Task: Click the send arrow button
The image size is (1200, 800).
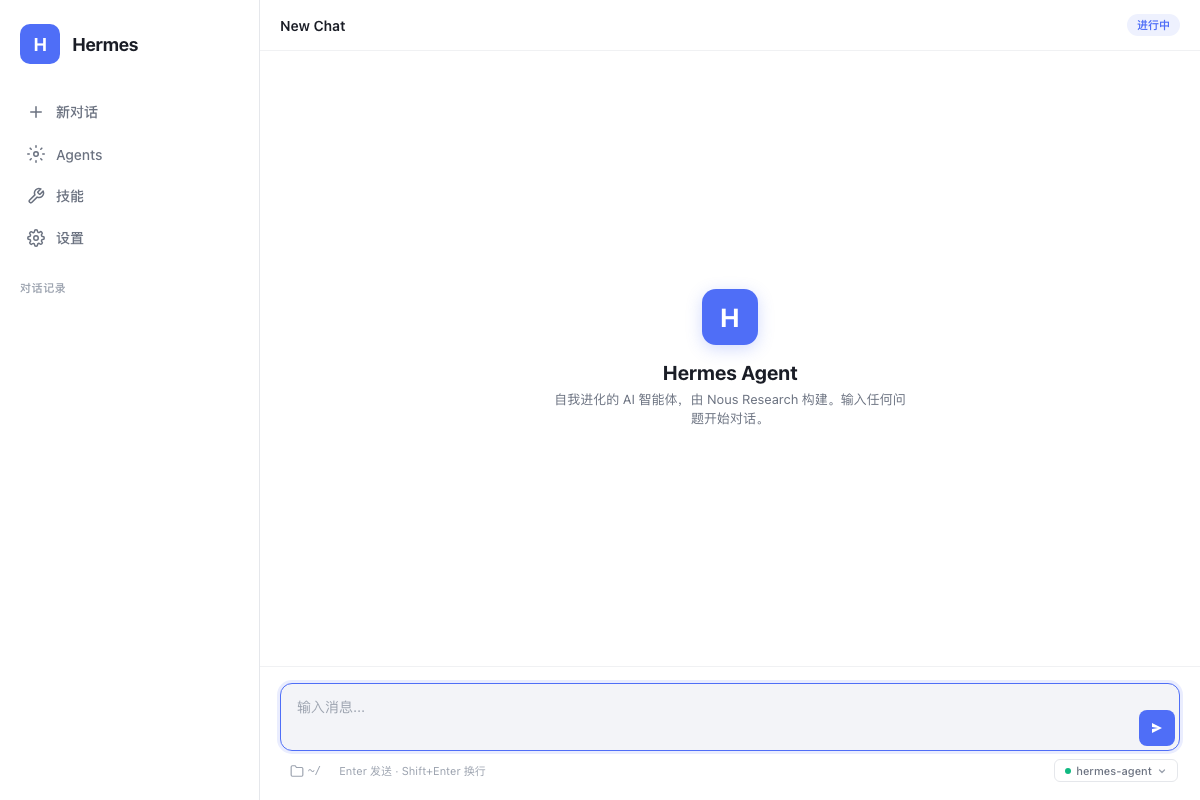Action: click(x=1157, y=728)
